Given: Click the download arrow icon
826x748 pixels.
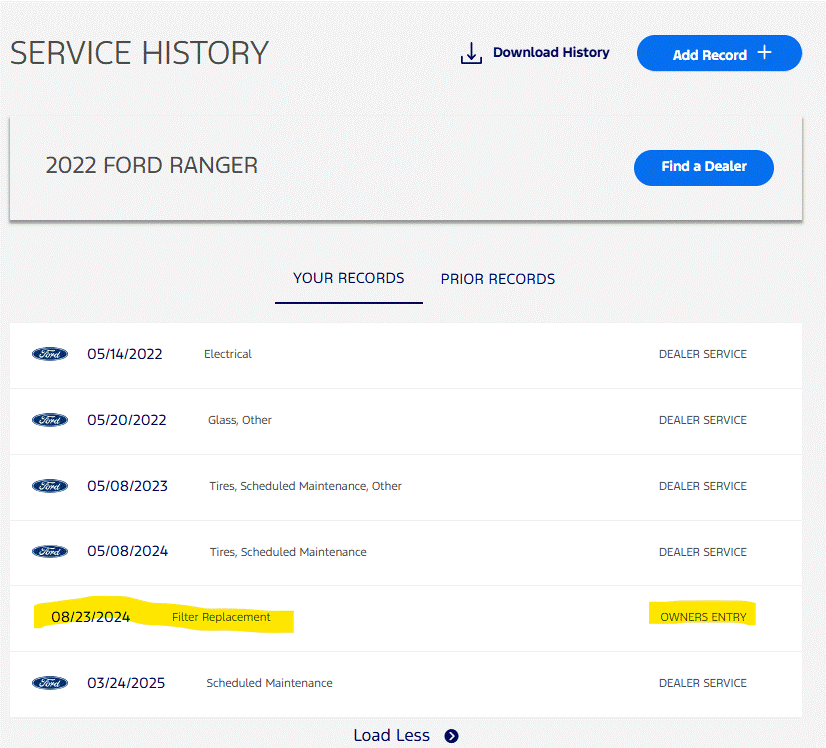Looking at the screenshot, I should (471, 53).
